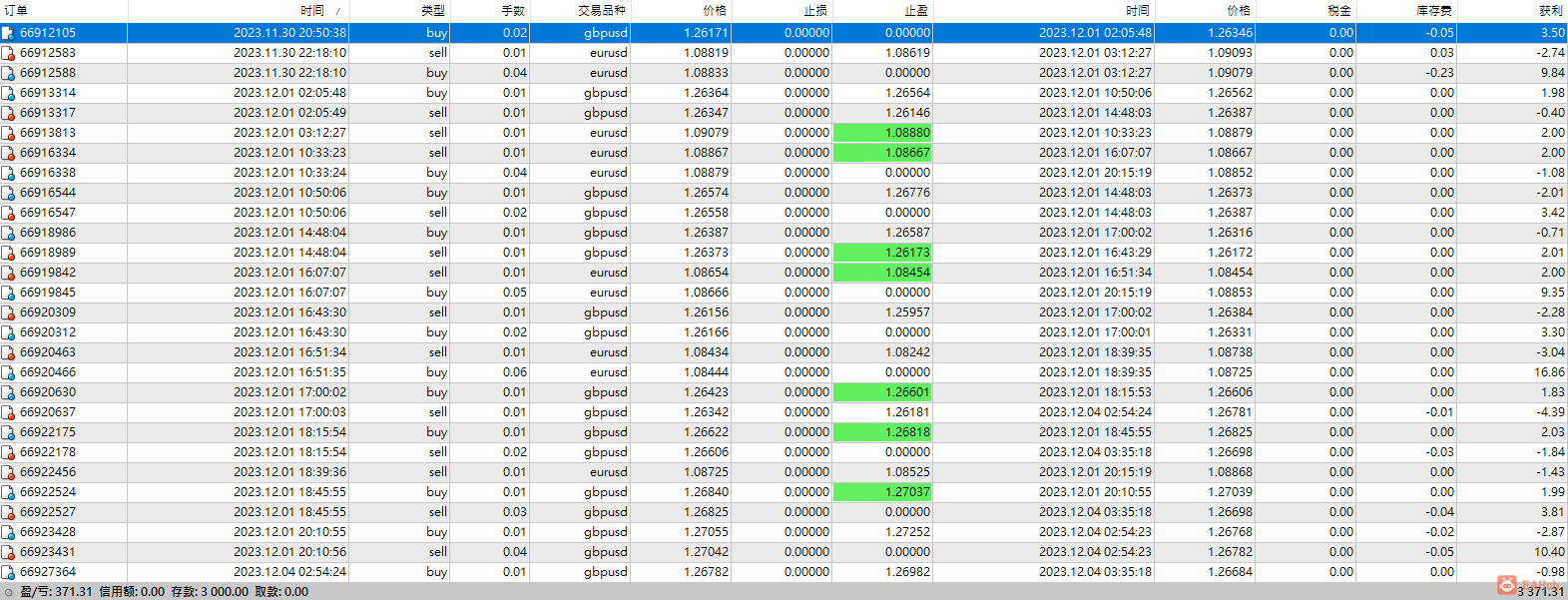Click the profit value 9.35
This screenshot has width=1568, height=600.
(1553, 293)
